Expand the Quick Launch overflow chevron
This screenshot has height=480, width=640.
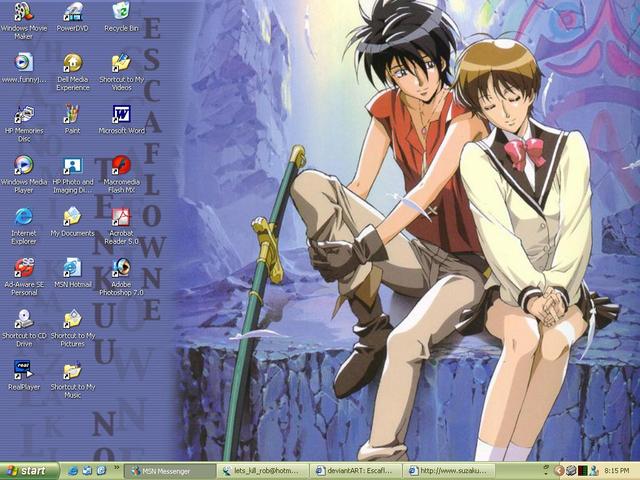point(116,468)
